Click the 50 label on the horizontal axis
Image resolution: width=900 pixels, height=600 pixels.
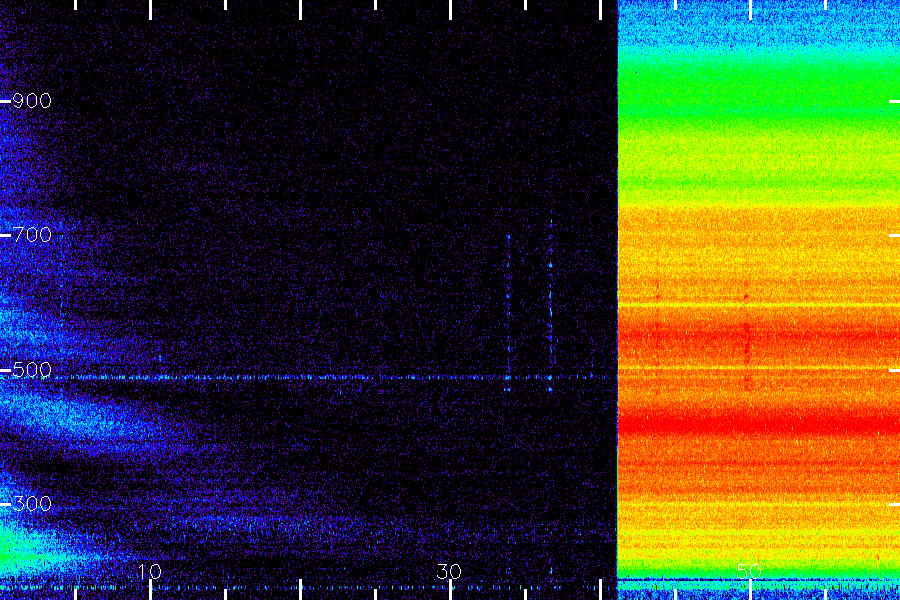[749, 571]
